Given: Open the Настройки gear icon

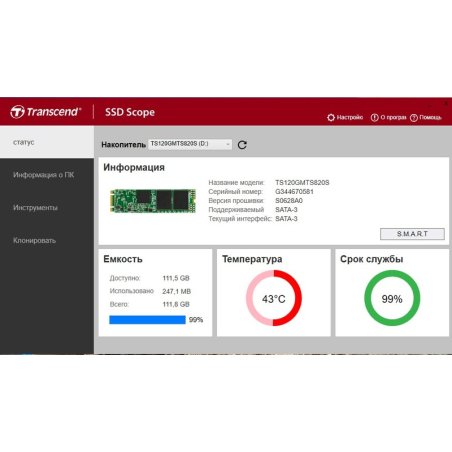Looking at the screenshot, I should coord(331,117).
